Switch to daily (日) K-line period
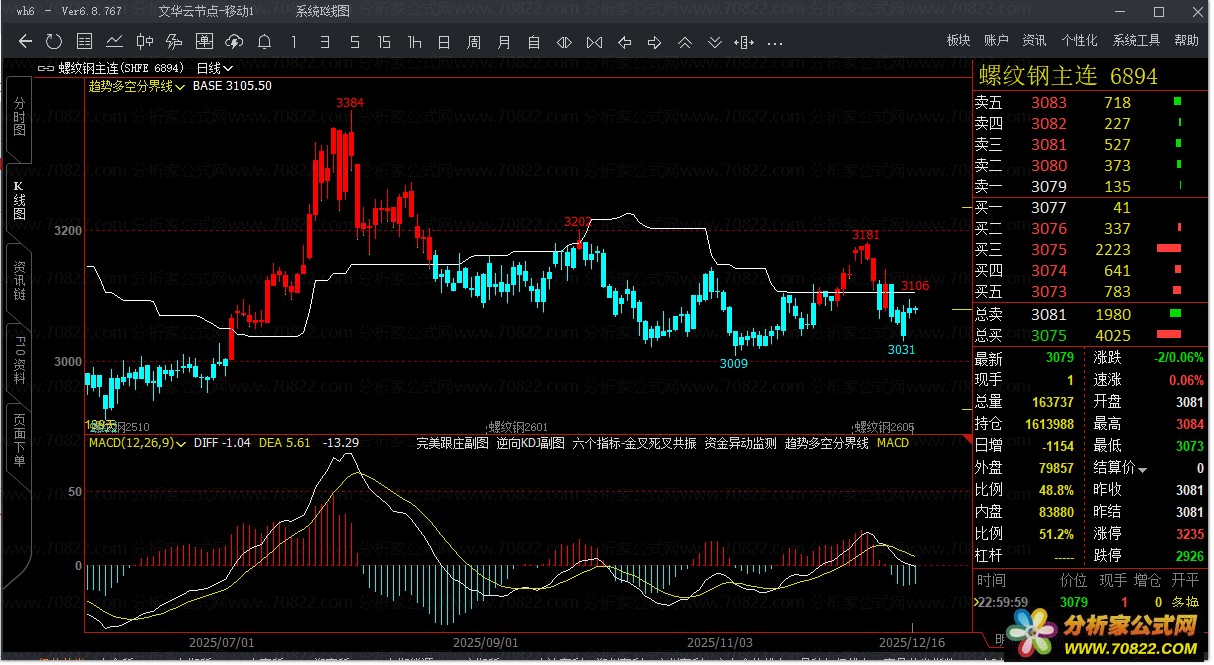Screen dimensions: 1214x665 [x=444, y=42]
